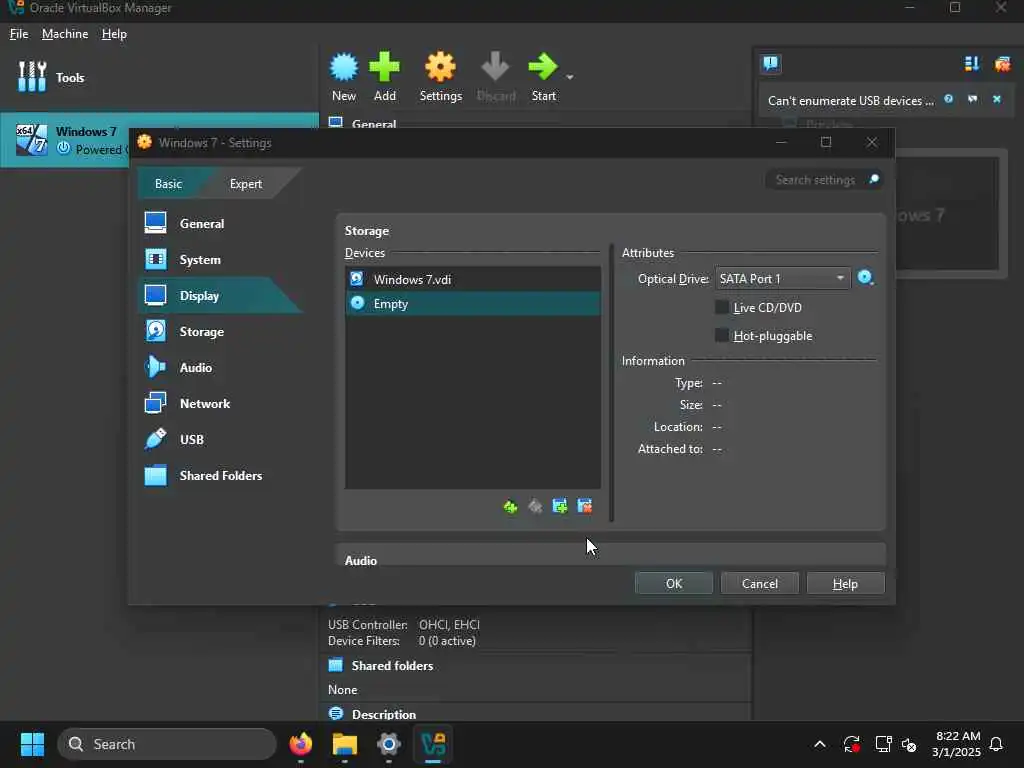Screen dimensions: 1024x768
Task: Expand the system tray hidden icons chevron
Action: 820,744
